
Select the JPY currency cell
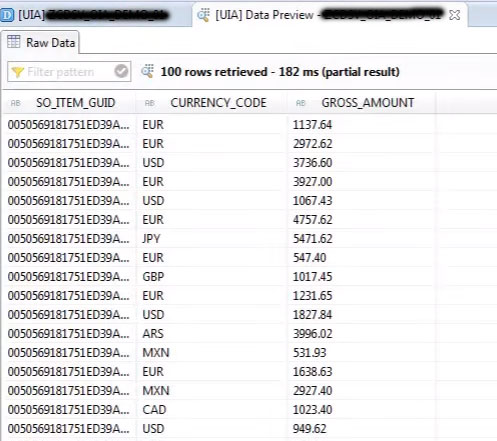(211, 239)
